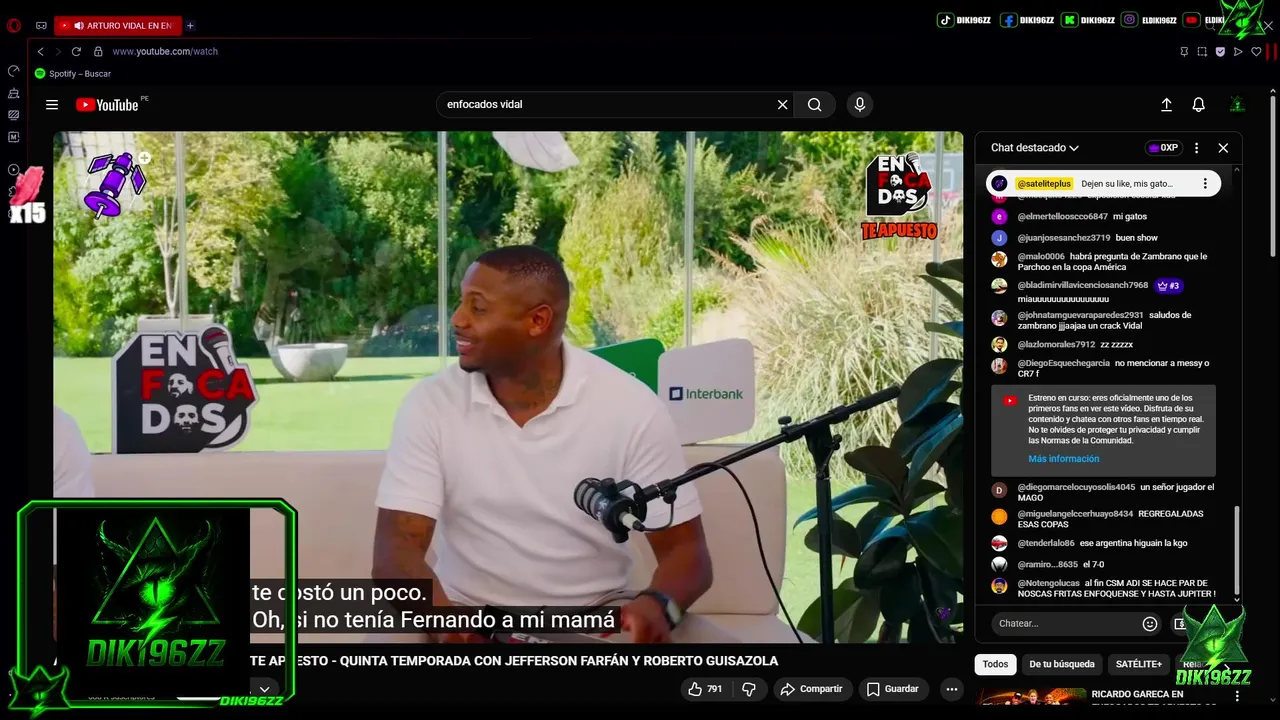Open the YouTube account avatar menu

(x=1237, y=105)
